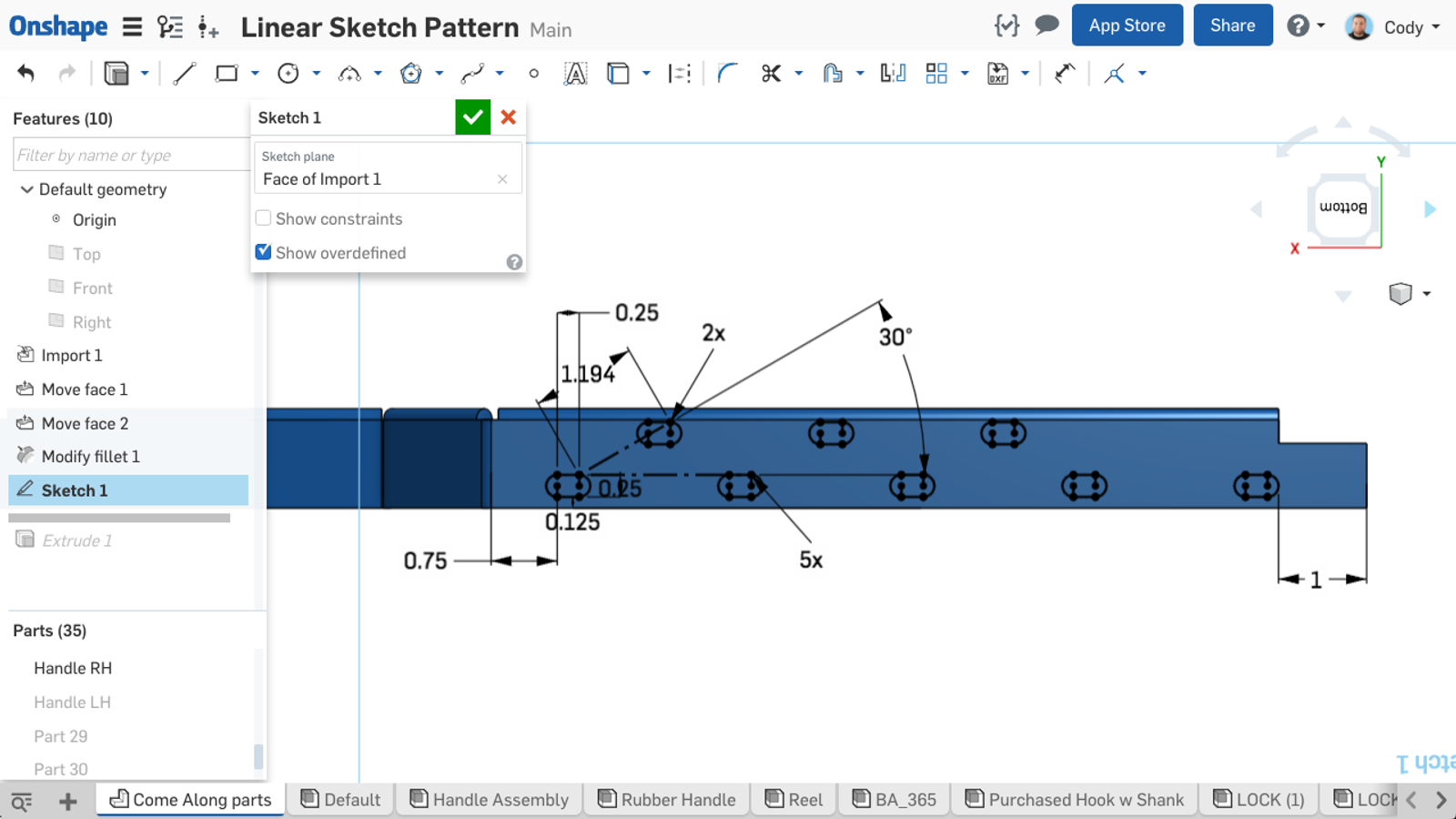
Task: Select the Rectangle sketch tool
Action: tap(225, 73)
